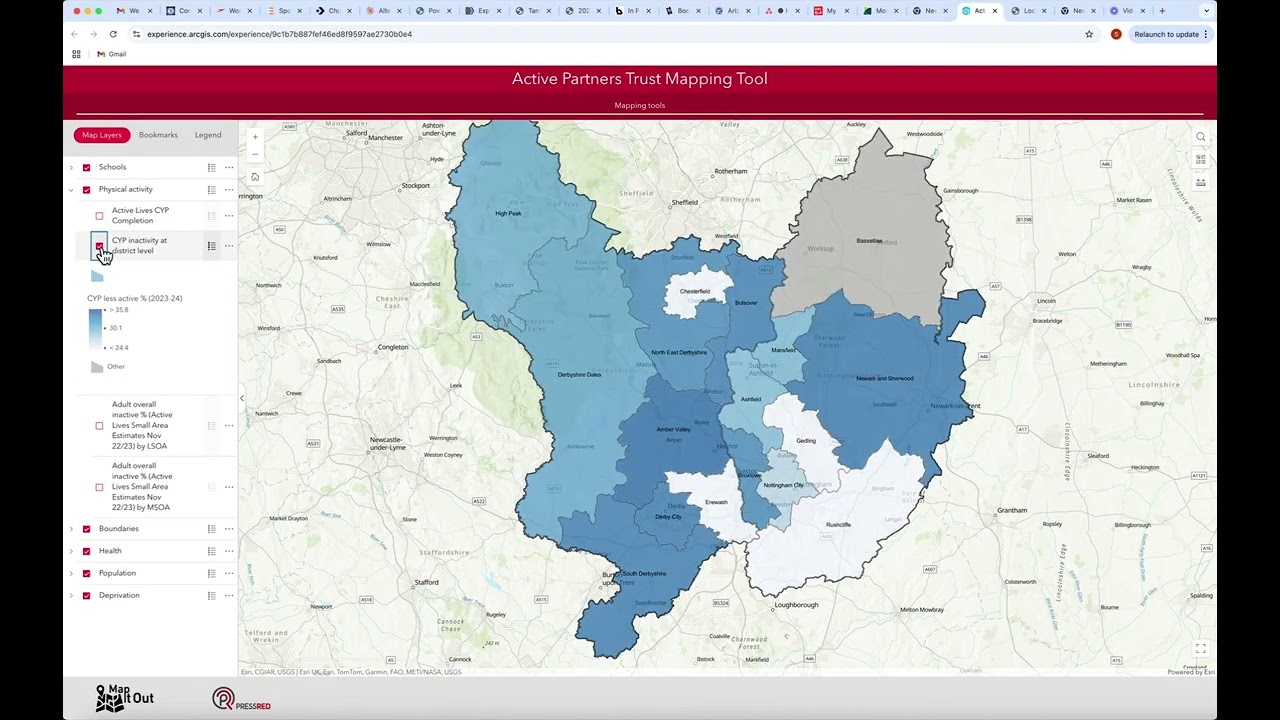Expand the Deprivation layer group
Viewport: 1280px width, 720px height.
pyautogui.click(x=71, y=595)
